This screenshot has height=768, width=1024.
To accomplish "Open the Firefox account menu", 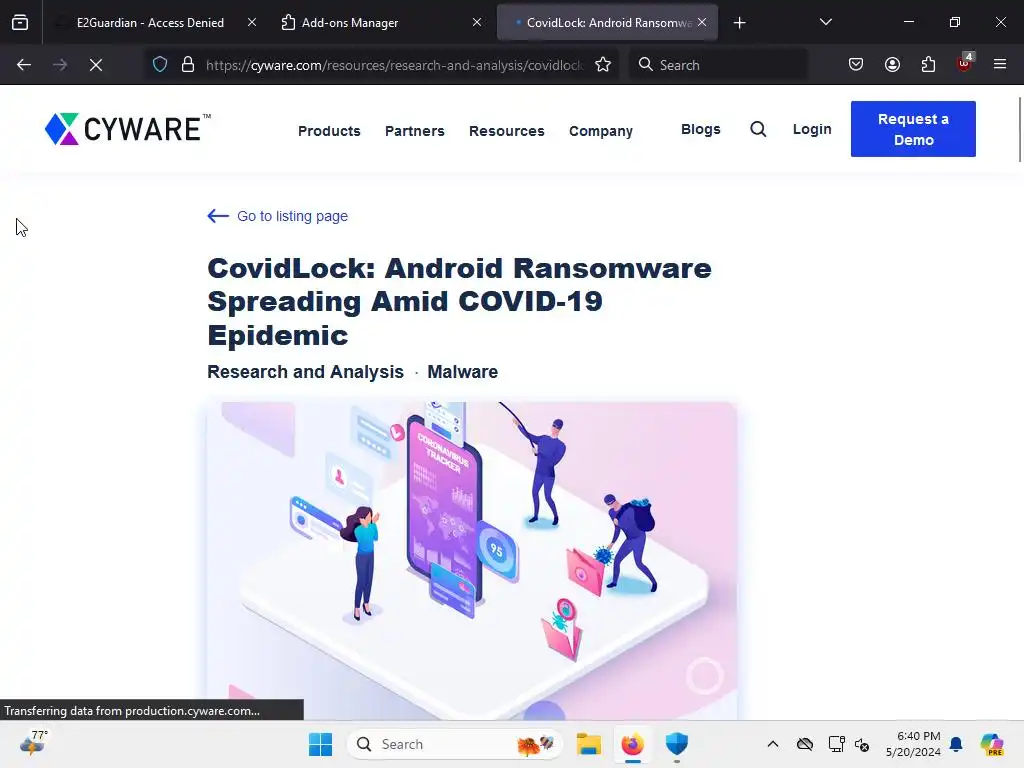I will click(x=892, y=65).
